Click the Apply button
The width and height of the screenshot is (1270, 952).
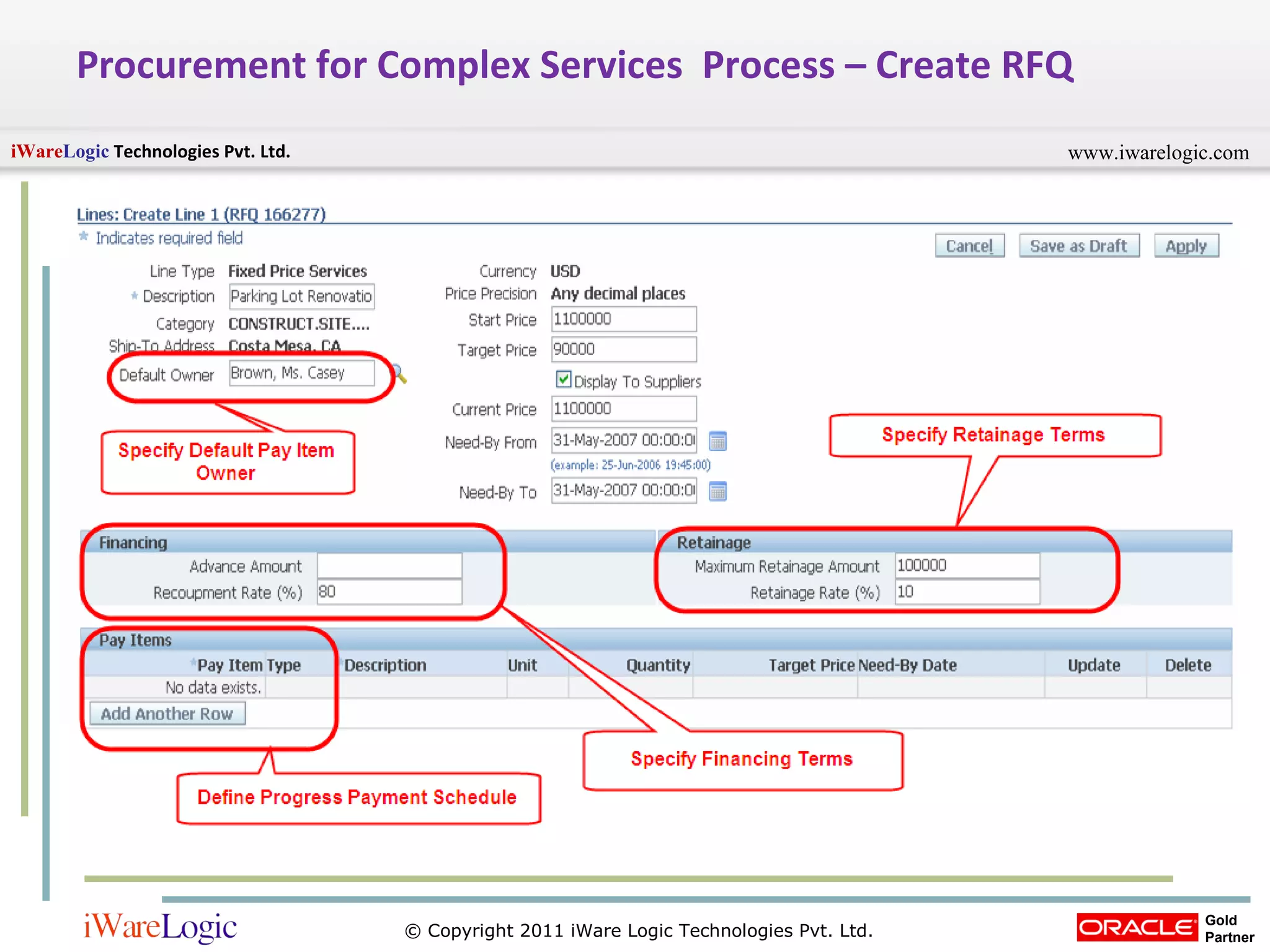tap(1186, 245)
